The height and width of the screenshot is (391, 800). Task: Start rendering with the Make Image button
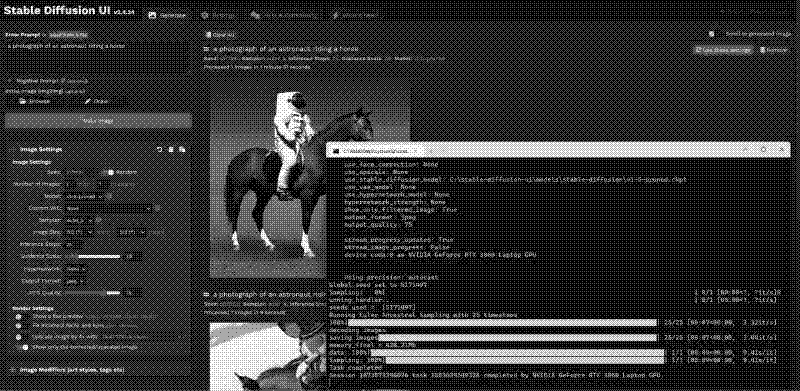(98, 120)
